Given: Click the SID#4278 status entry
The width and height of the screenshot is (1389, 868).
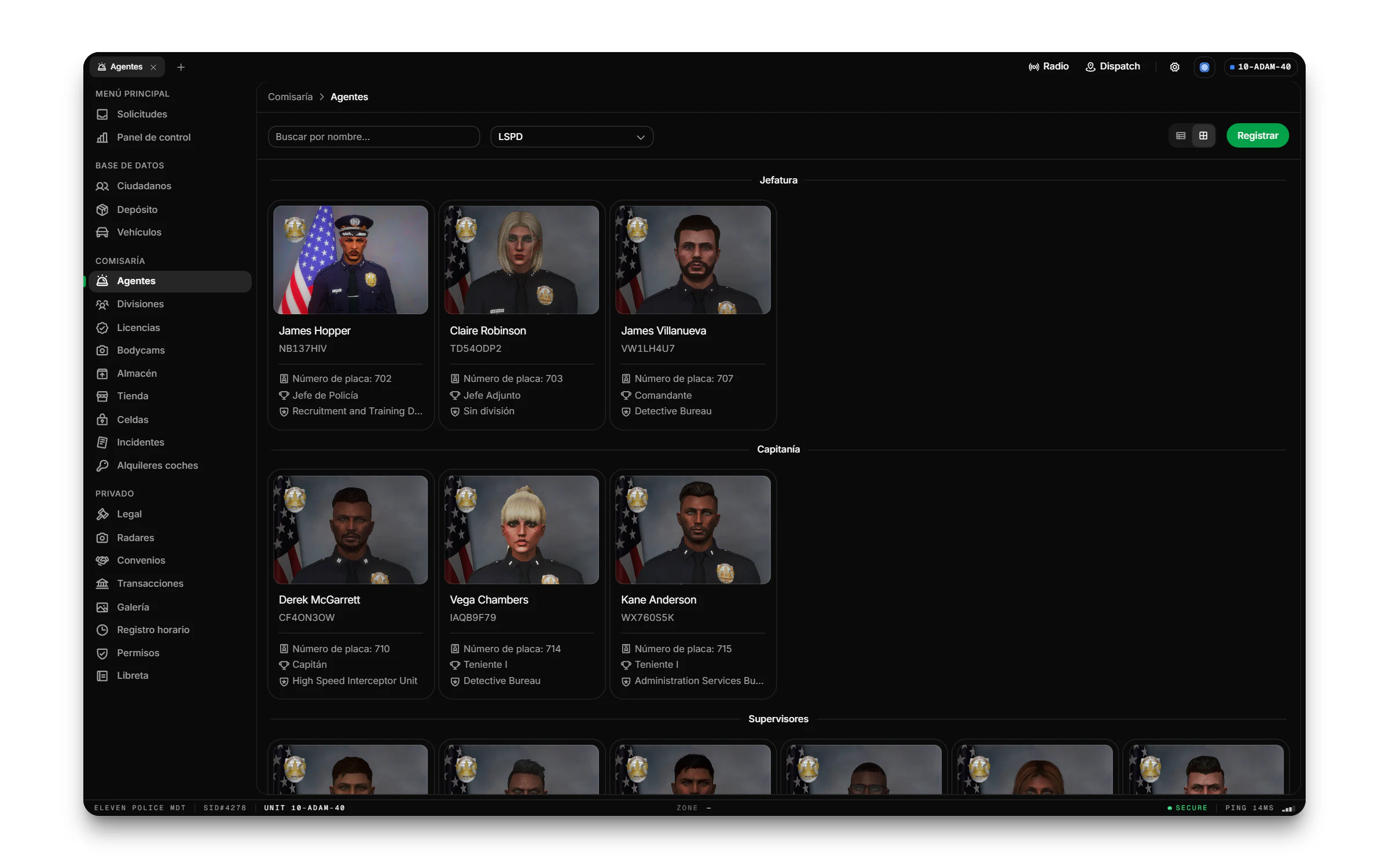Looking at the screenshot, I should pyautogui.click(x=225, y=808).
